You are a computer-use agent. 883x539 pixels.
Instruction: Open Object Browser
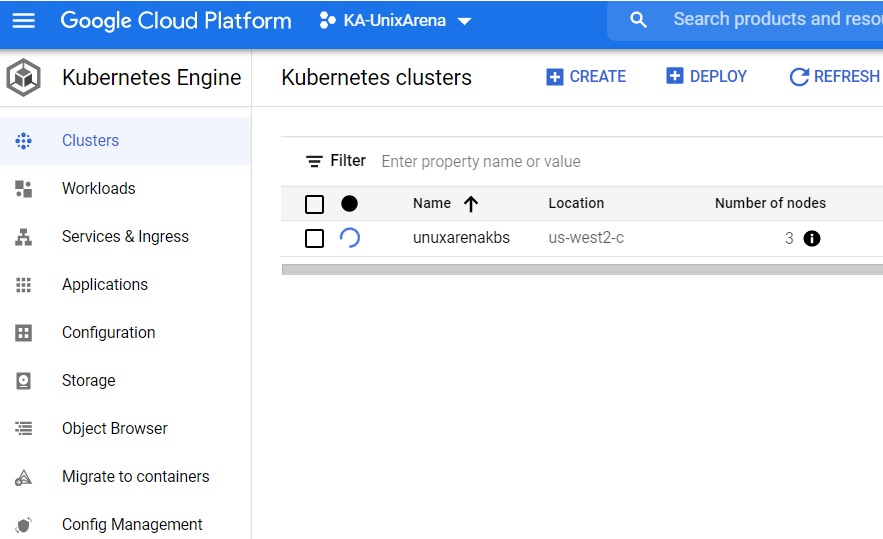pyautogui.click(x=115, y=429)
